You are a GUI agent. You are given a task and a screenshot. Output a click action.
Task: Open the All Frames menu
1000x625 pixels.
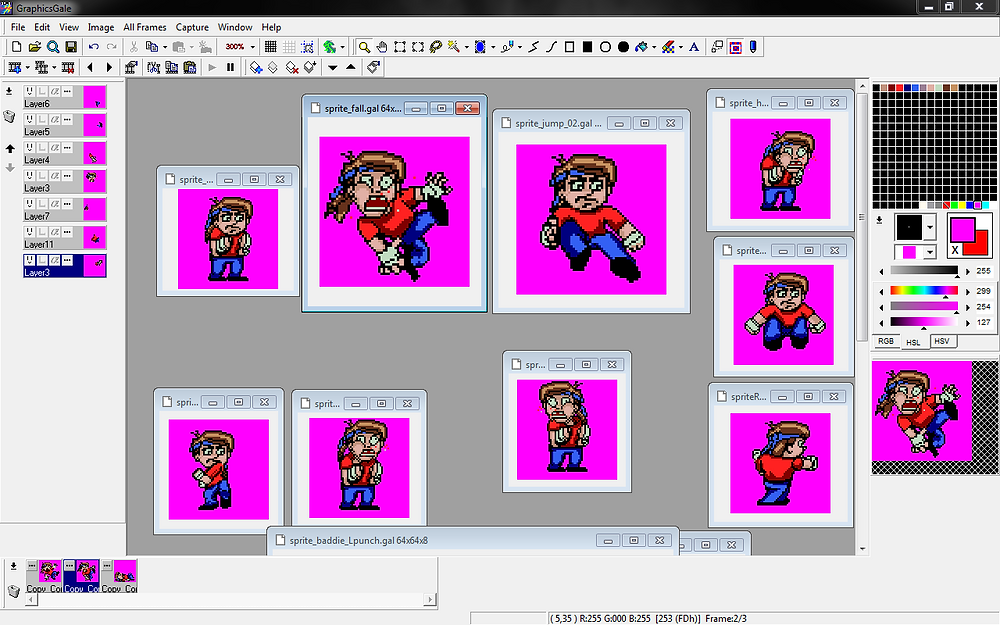[145, 27]
